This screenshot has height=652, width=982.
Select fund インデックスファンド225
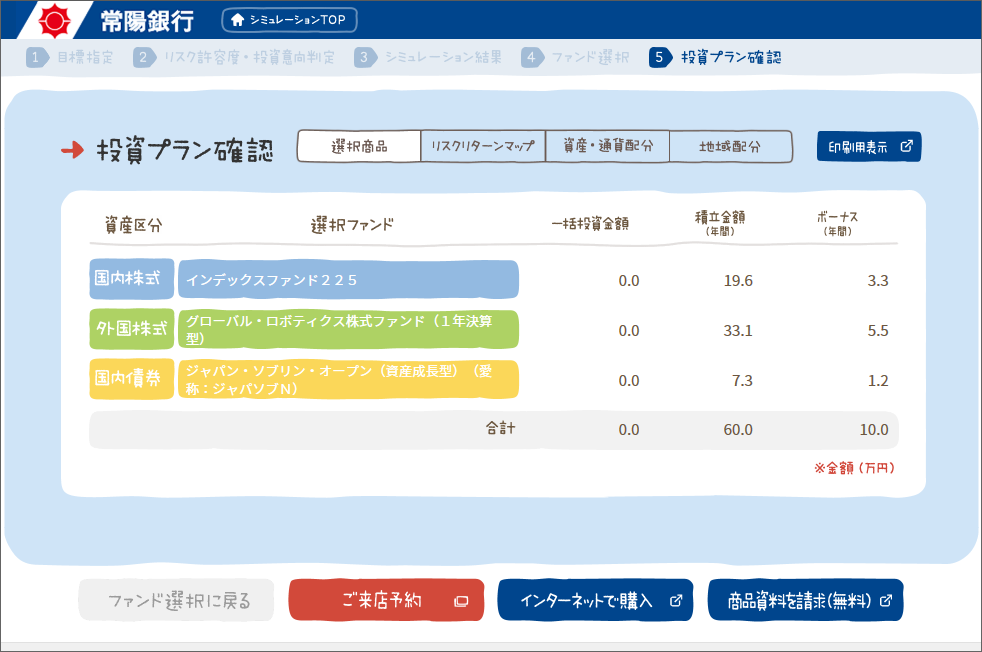pos(348,279)
